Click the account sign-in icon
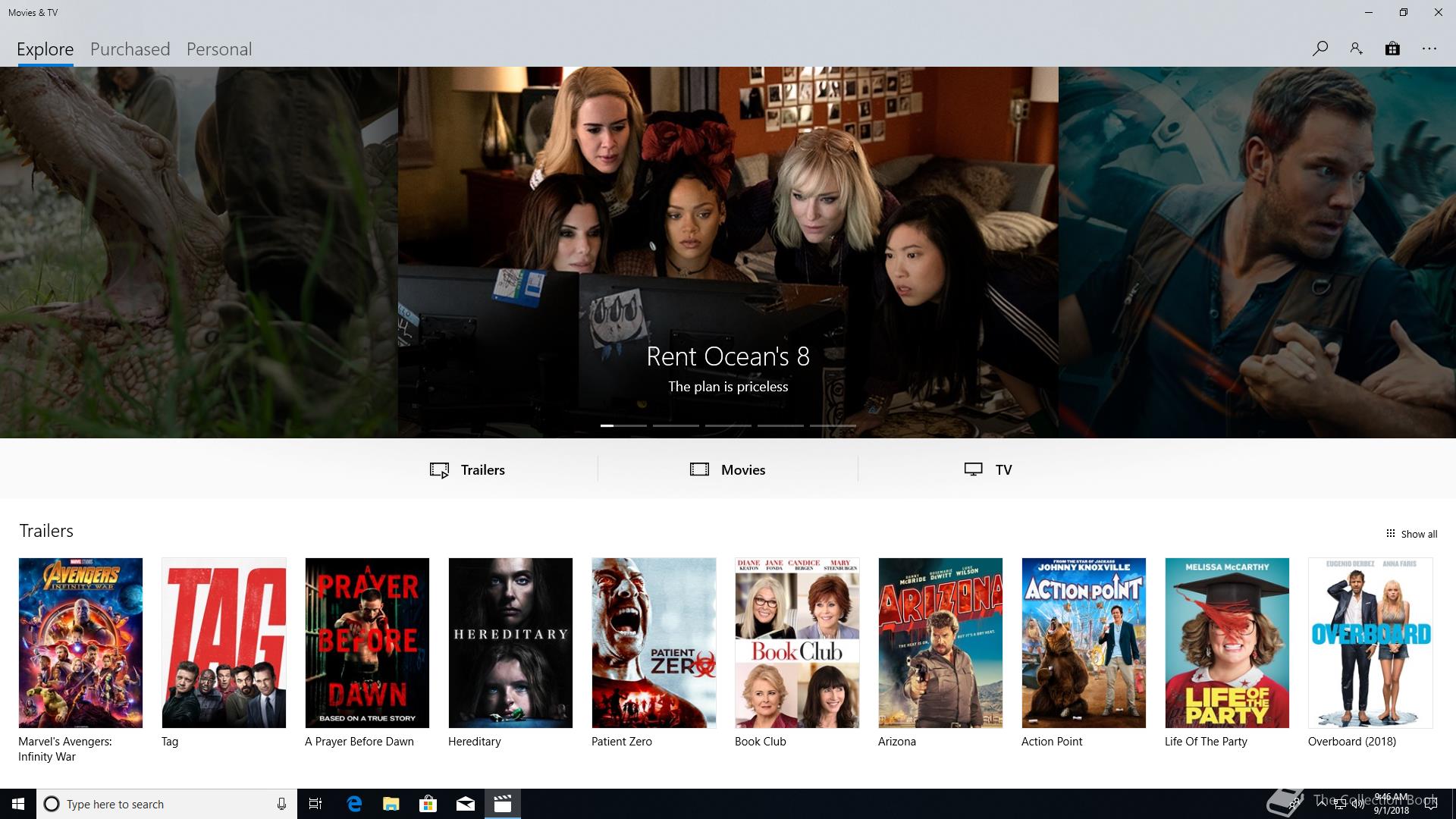 pyautogui.click(x=1356, y=49)
